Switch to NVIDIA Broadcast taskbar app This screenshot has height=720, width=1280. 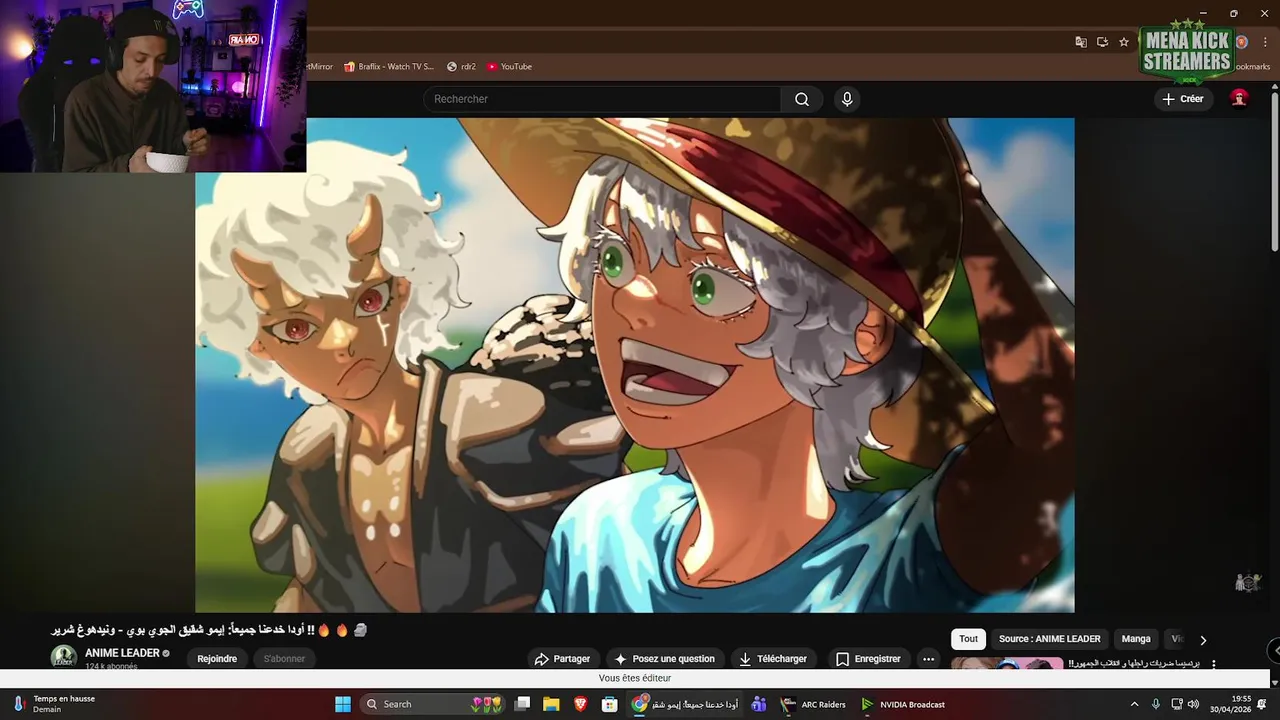[x=904, y=704]
